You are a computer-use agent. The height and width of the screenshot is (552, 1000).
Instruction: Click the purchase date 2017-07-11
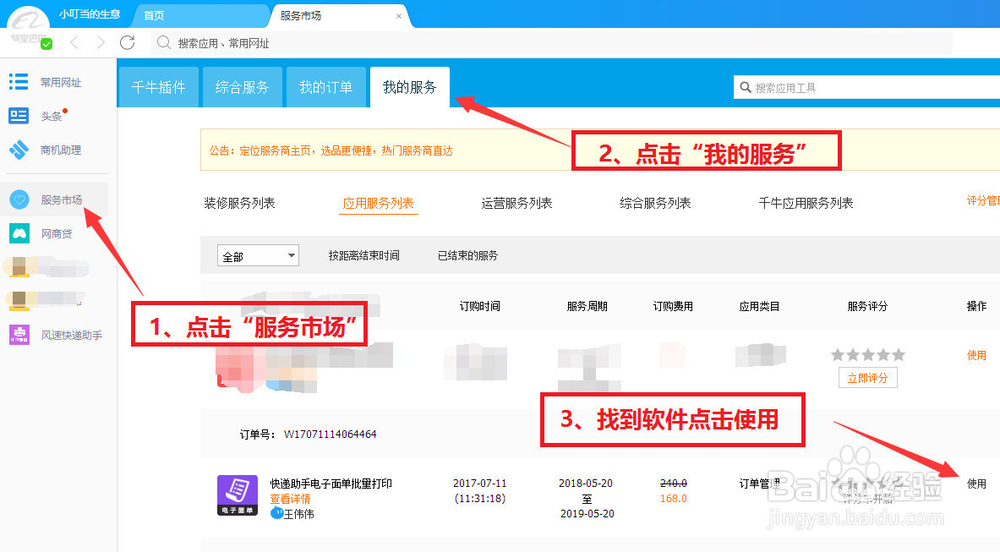pyautogui.click(x=480, y=483)
